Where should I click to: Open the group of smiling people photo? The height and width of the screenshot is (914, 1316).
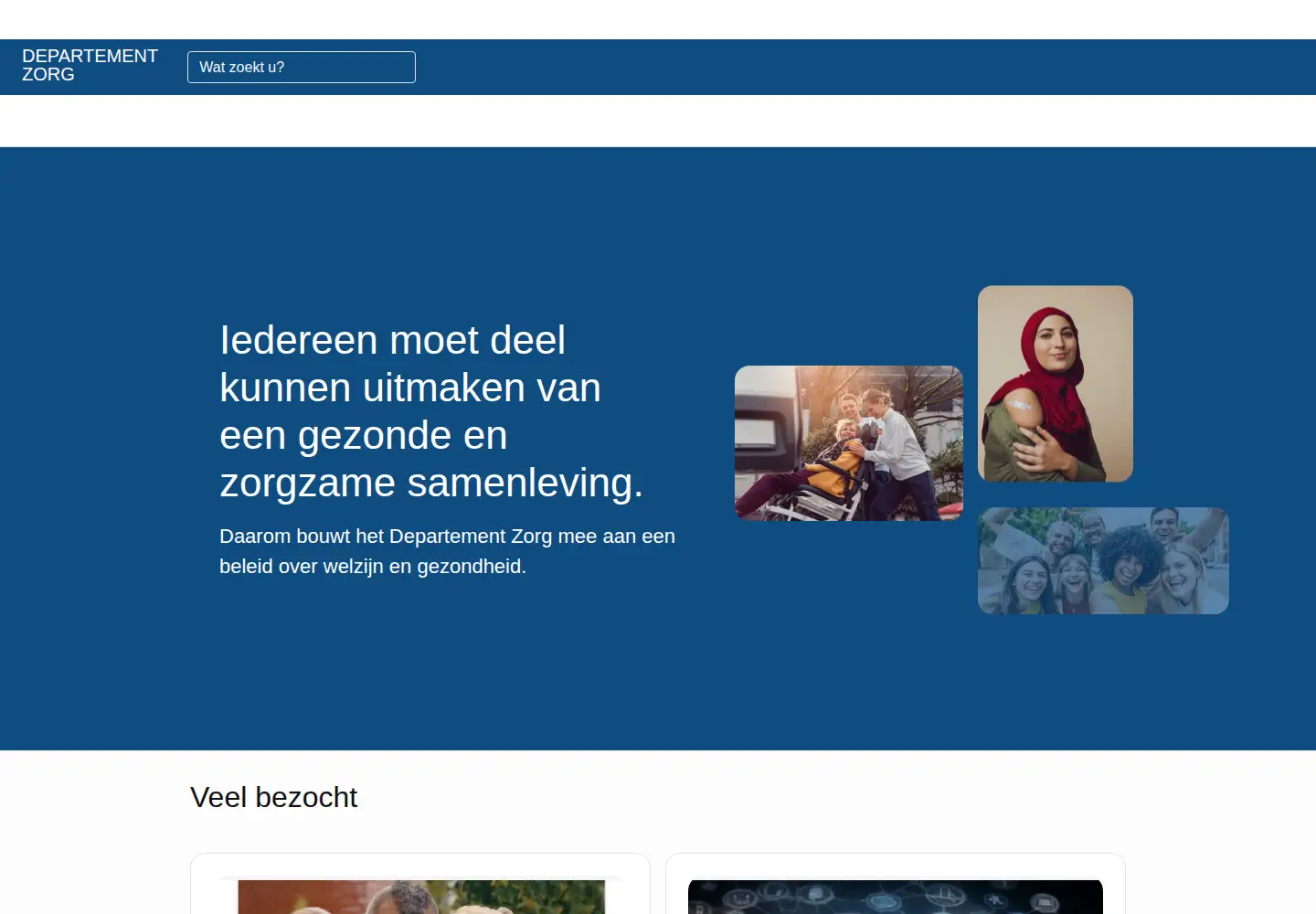coord(1103,560)
